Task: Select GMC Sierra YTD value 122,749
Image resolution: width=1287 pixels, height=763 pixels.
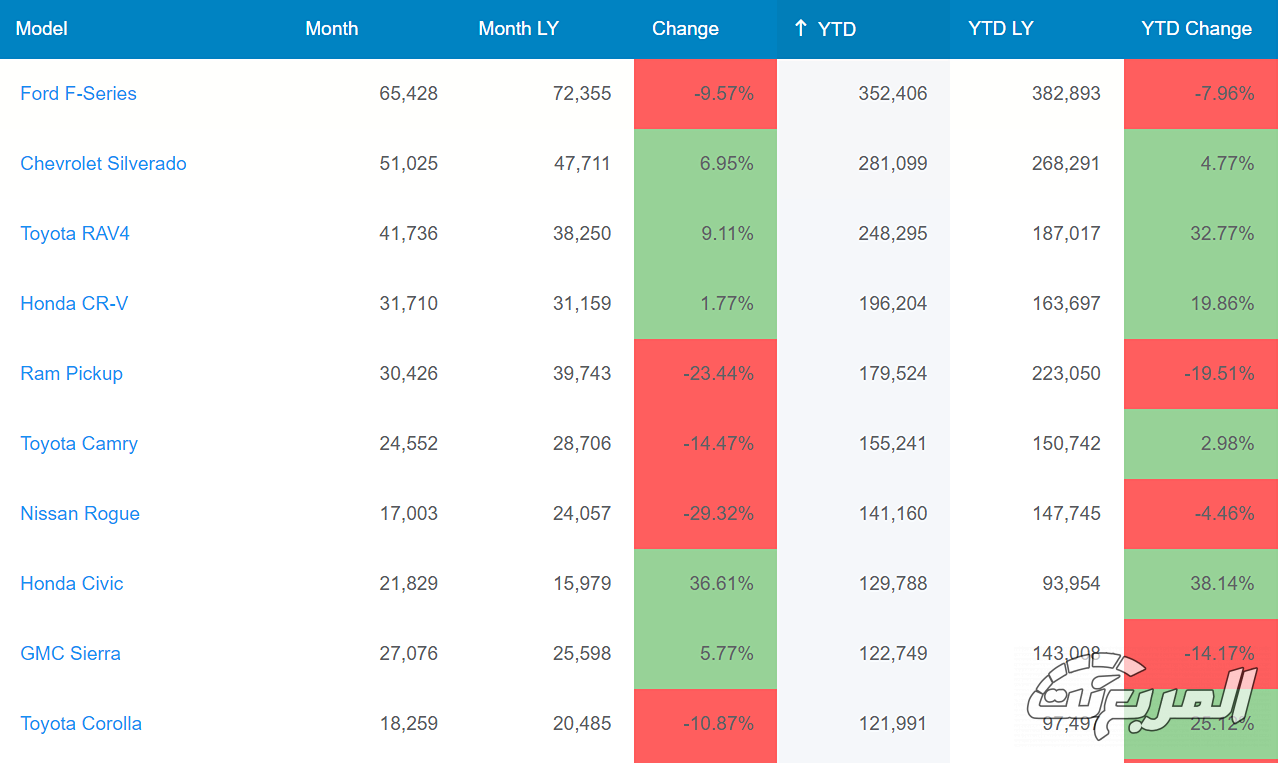Action: [x=893, y=653]
